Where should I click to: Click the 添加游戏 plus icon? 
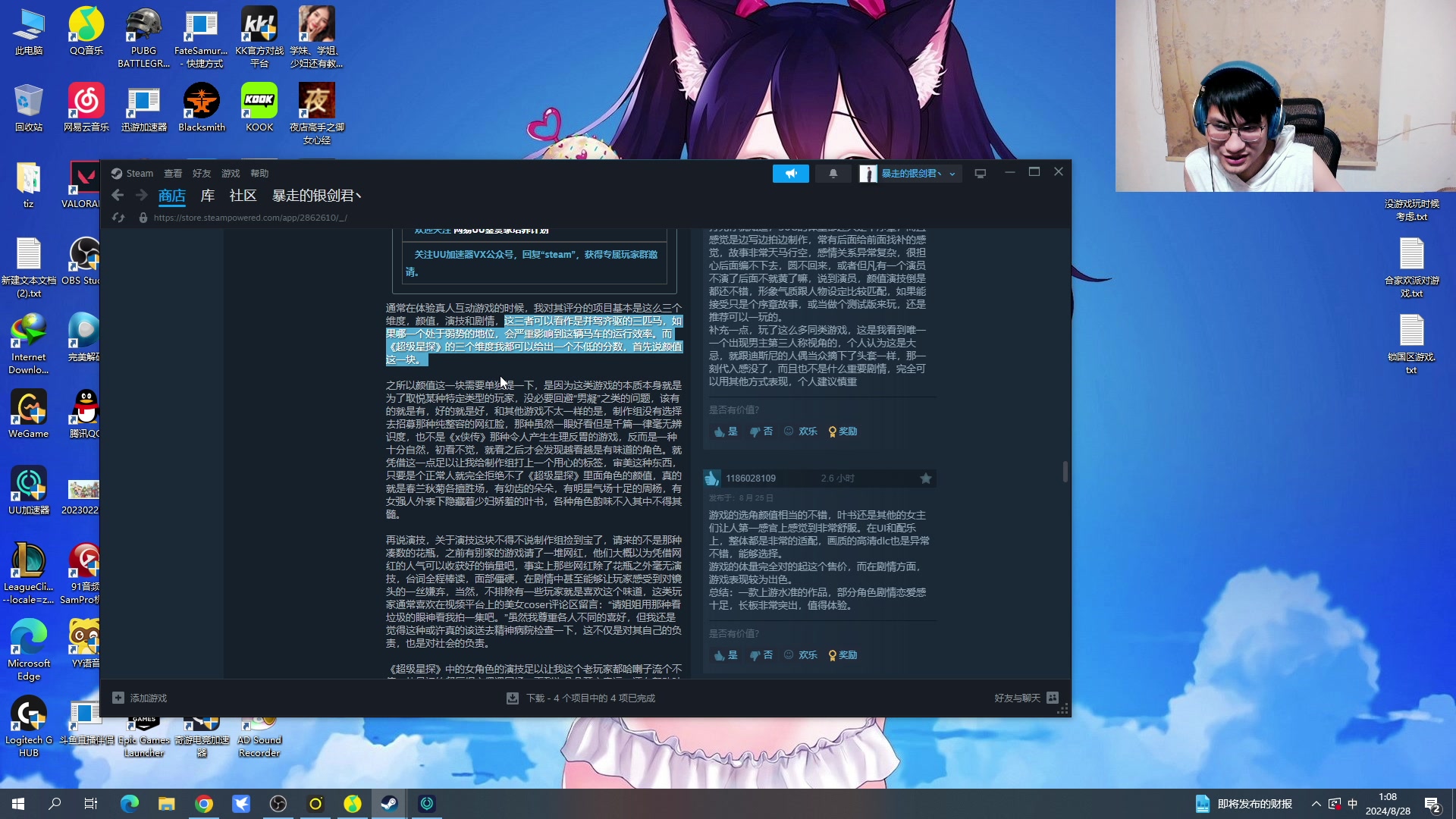118,698
